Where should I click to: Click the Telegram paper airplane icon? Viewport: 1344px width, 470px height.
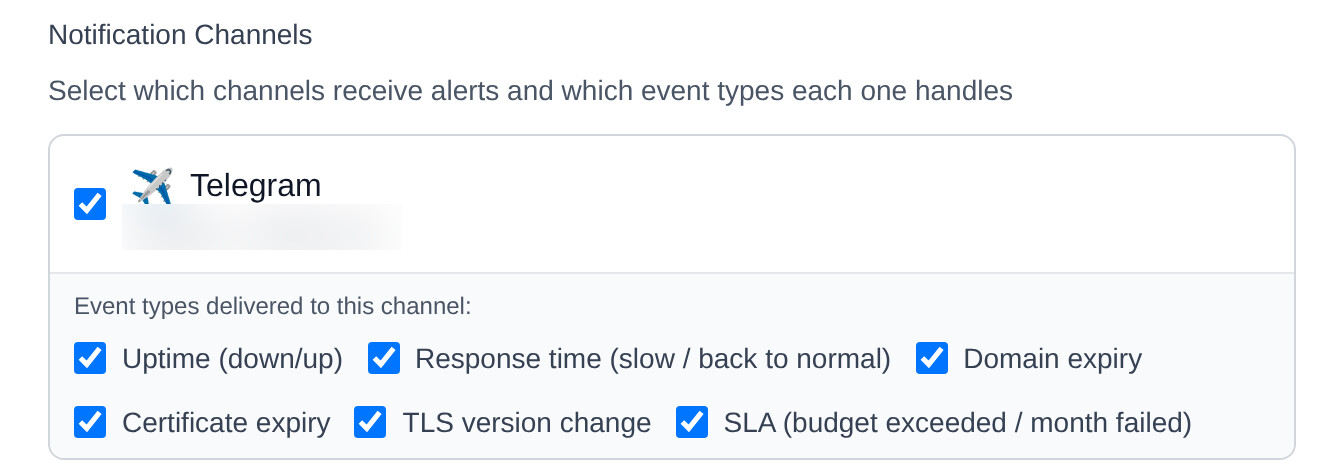(152, 186)
